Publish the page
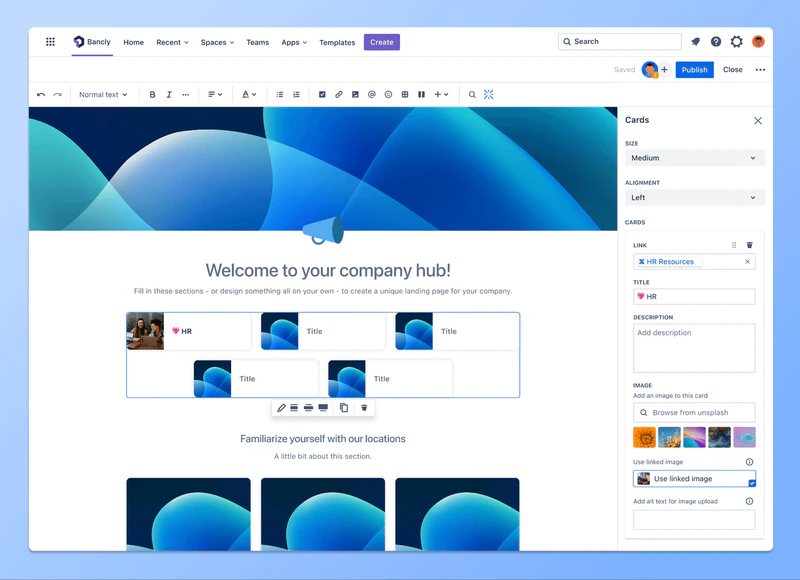The image size is (800, 580). click(694, 70)
